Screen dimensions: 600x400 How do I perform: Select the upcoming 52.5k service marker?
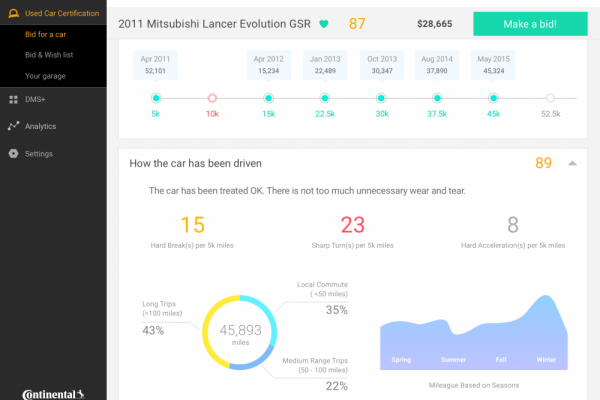550,98
